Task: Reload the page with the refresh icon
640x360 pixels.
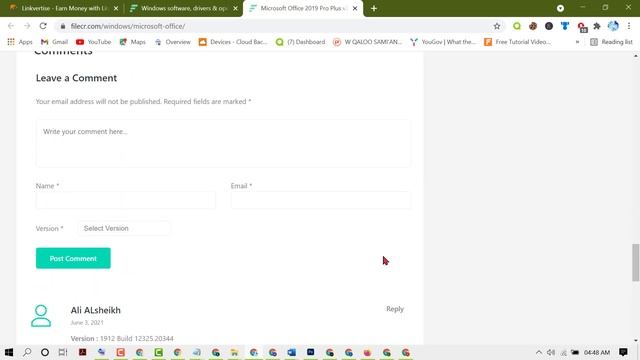Action: (x=43, y=26)
